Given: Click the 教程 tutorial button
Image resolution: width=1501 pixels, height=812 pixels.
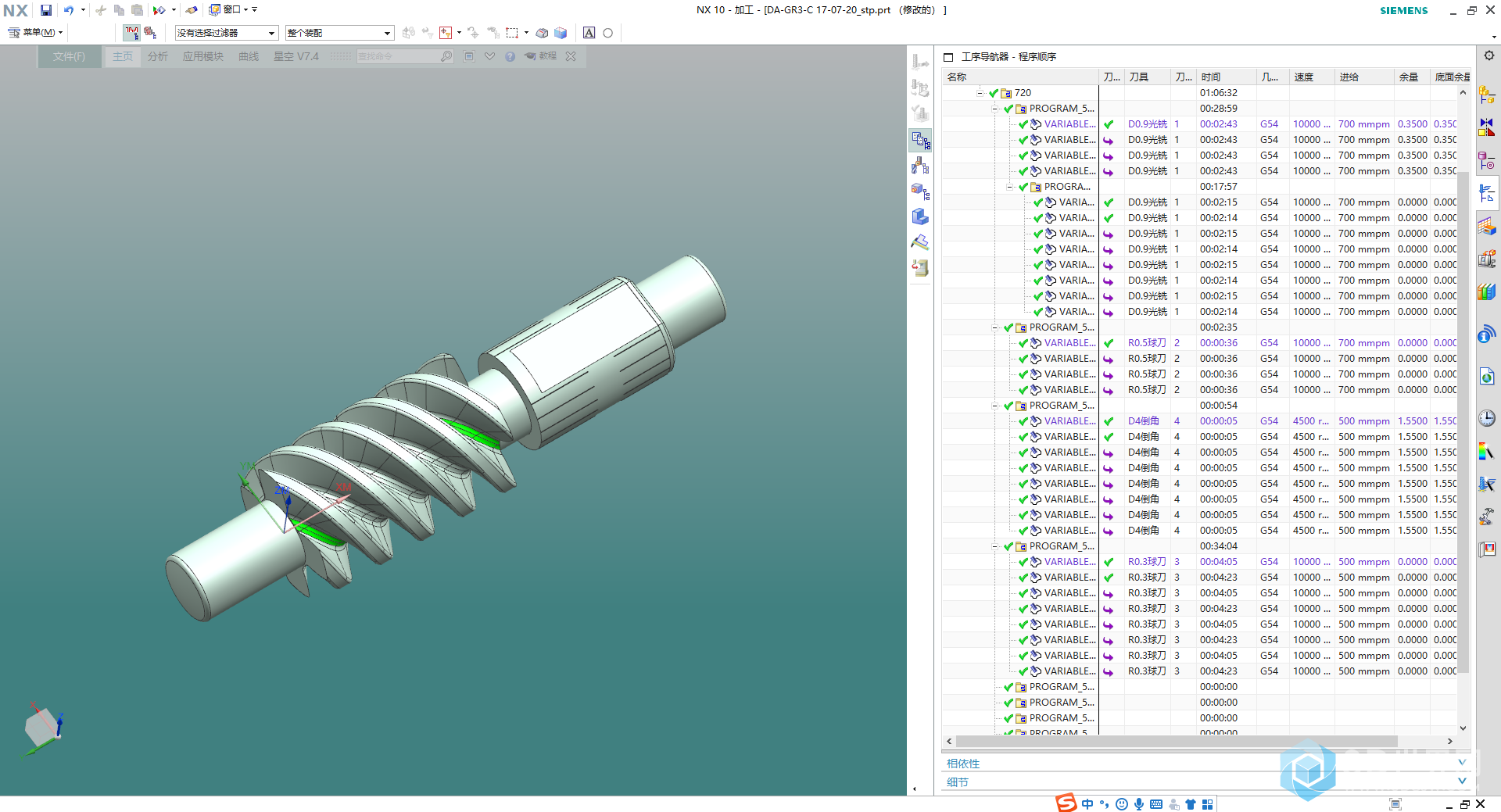Looking at the screenshot, I should point(541,56).
